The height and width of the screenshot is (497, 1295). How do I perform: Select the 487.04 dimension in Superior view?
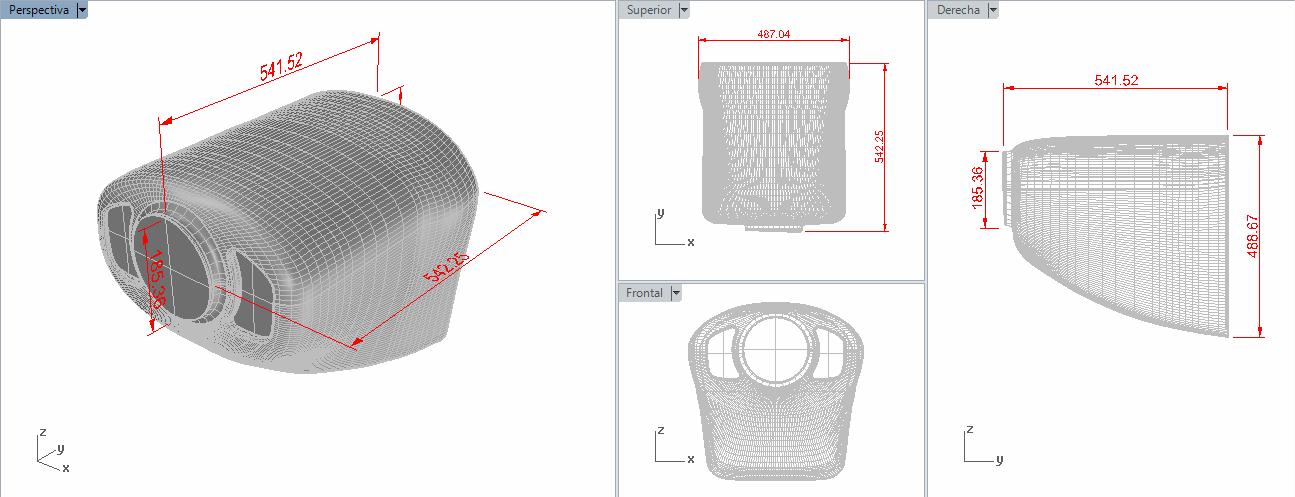pos(774,34)
